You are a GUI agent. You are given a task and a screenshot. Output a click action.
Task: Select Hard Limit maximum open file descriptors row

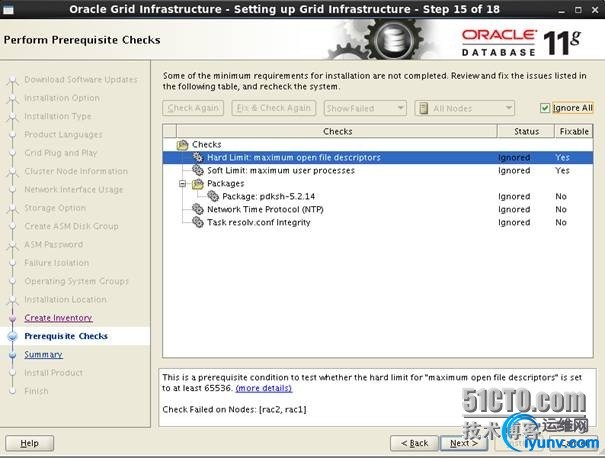(378, 157)
